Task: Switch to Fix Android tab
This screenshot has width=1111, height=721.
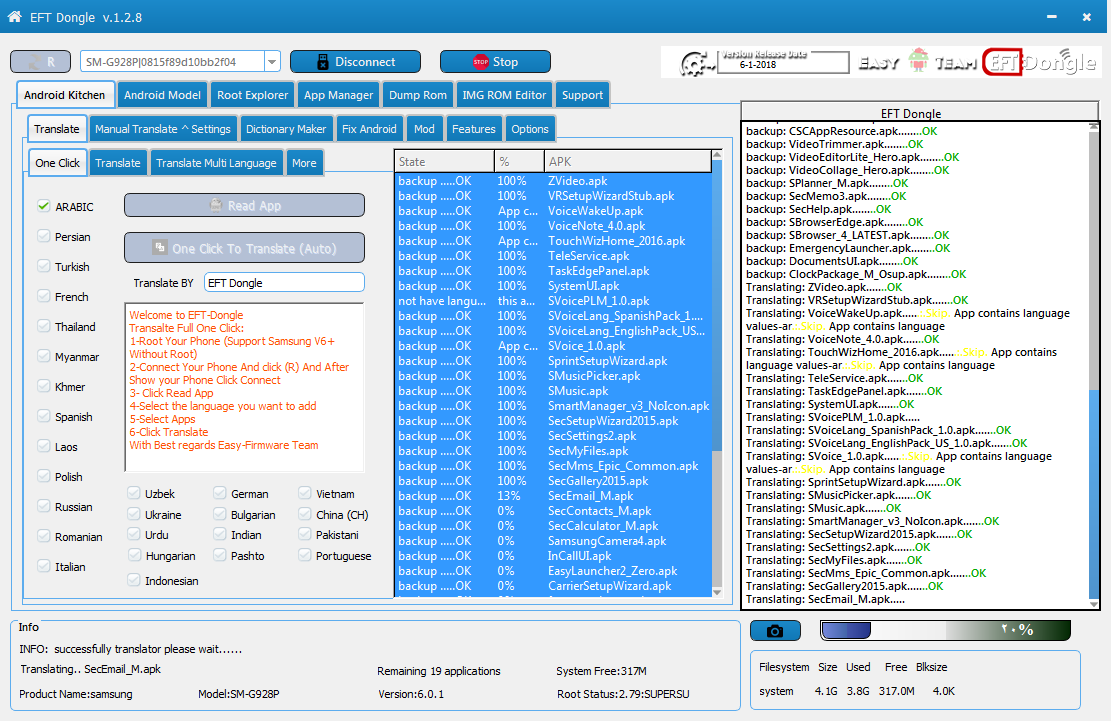Action: (x=369, y=129)
